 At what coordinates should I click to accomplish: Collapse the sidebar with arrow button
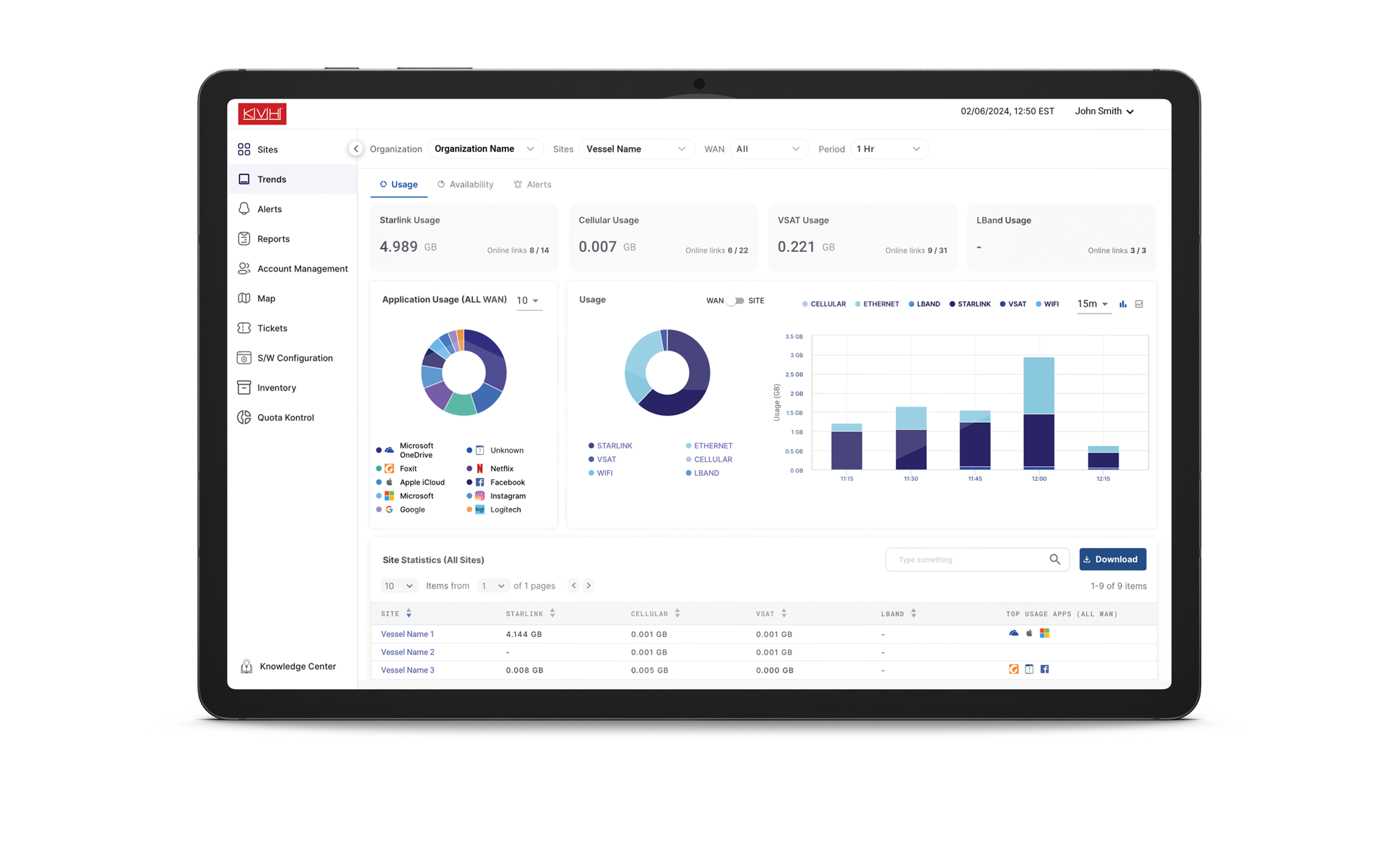click(x=356, y=148)
